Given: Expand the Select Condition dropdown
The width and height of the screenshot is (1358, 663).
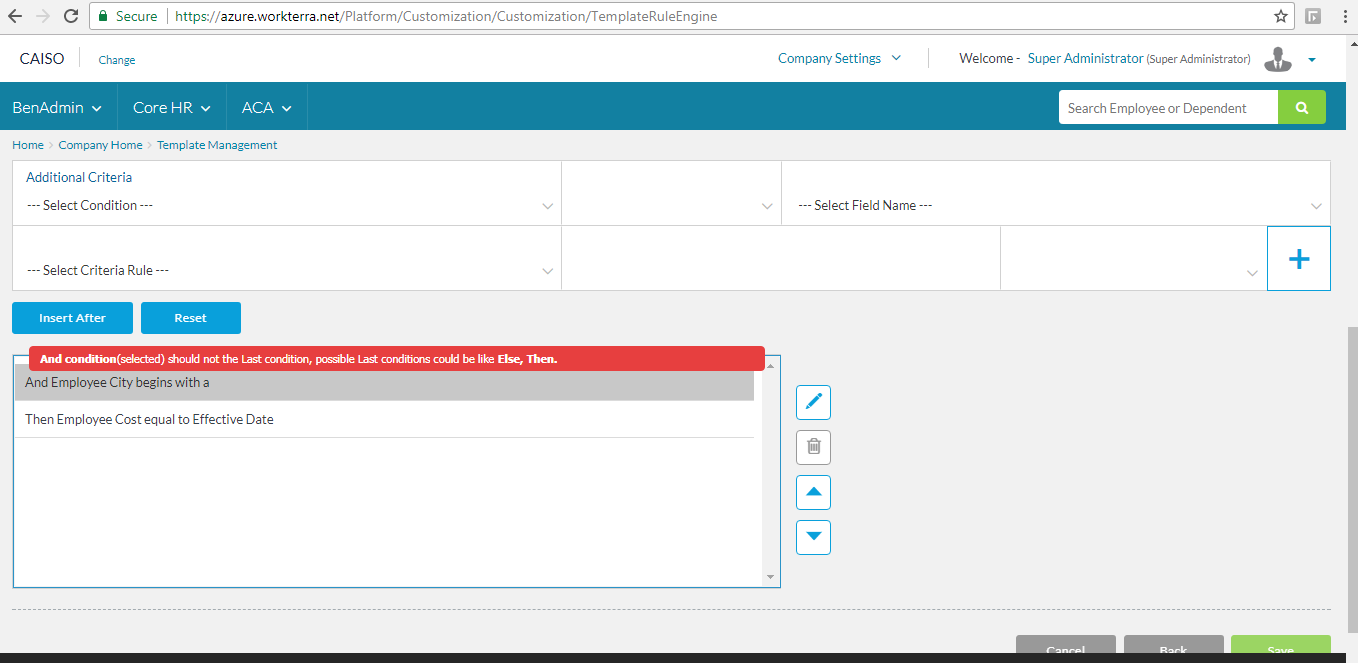Looking at the screenshot, I should 288,205.
